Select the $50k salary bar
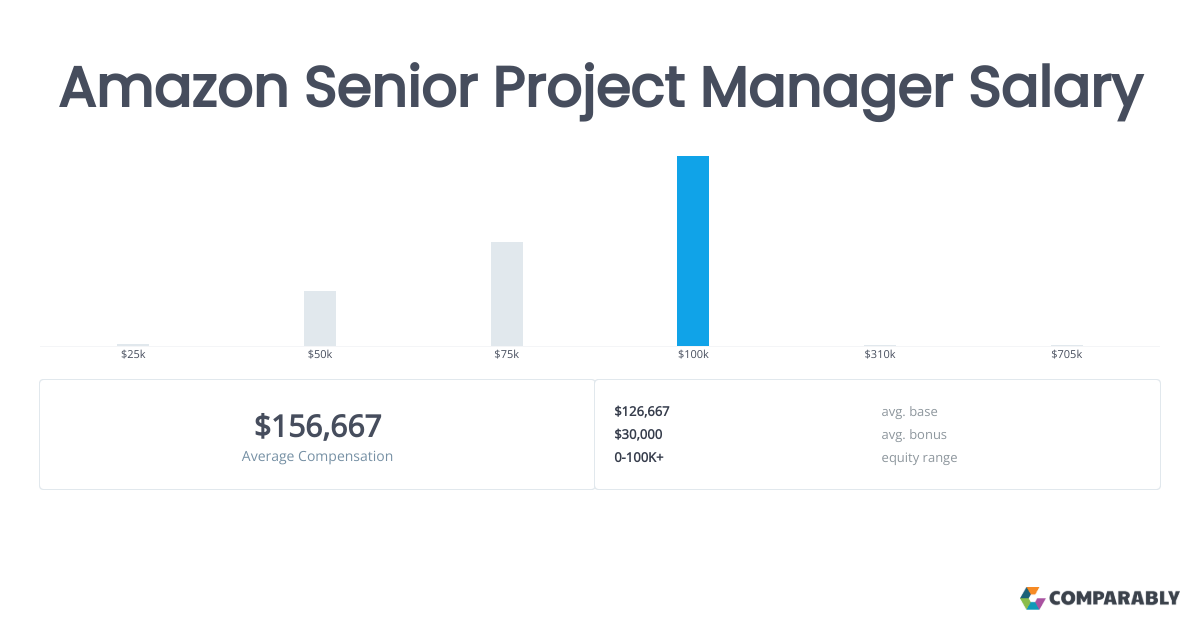Screen dimensions: 1200x630 click(x=320, y=319)
